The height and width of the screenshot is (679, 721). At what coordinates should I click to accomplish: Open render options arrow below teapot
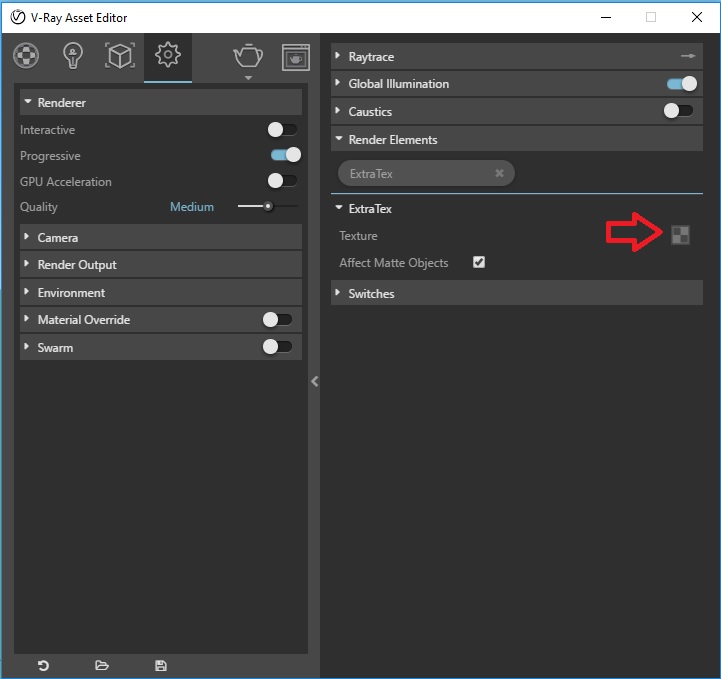click(248, 78)
